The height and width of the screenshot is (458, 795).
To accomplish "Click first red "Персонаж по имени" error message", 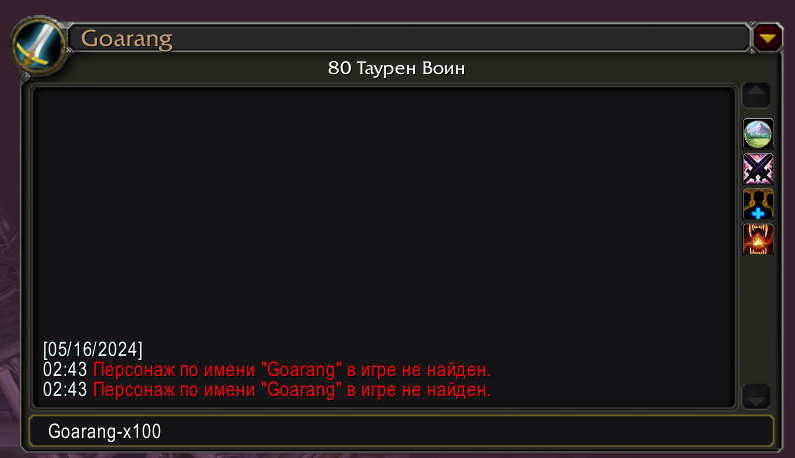I will pos(292,370).
